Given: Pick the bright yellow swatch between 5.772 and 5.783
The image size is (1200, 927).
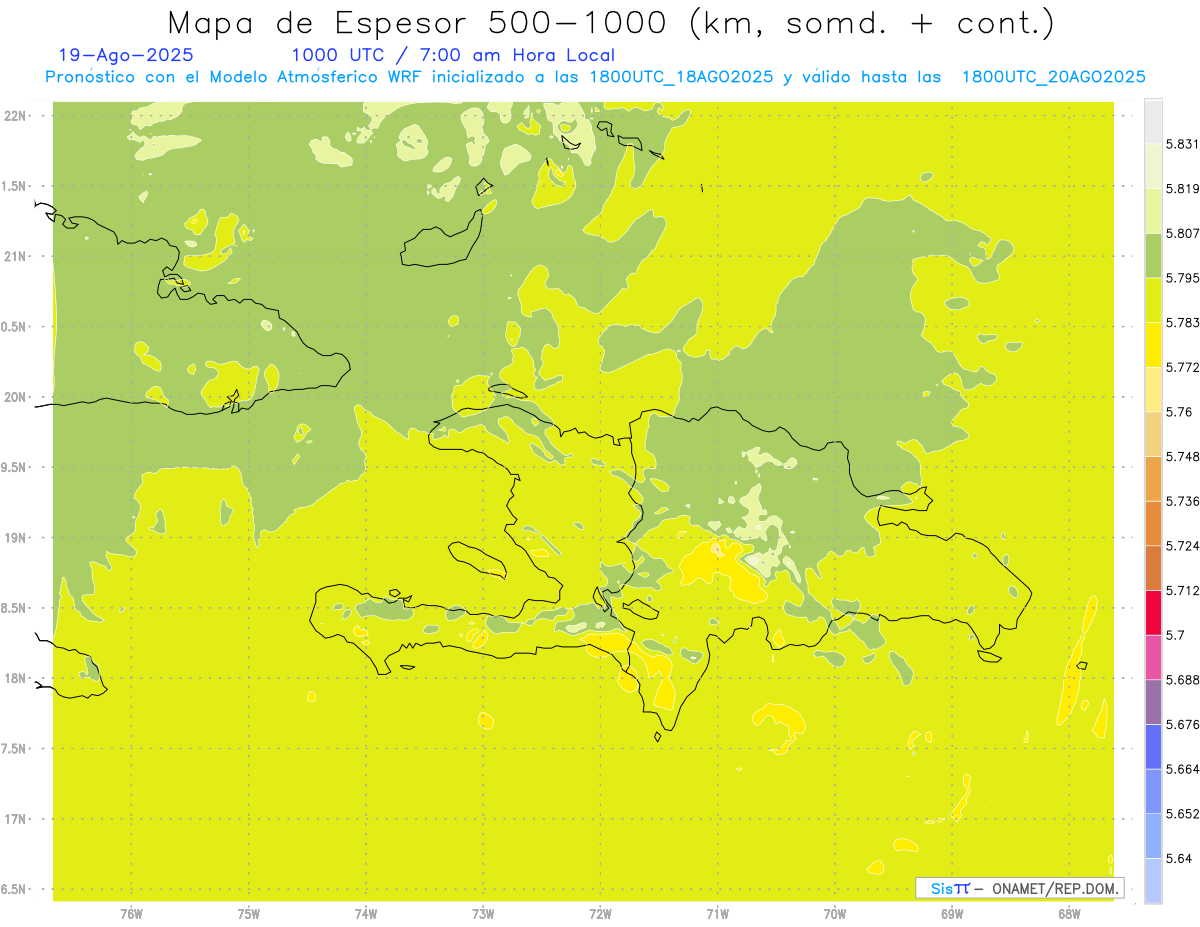Looking at the screenshot, I should click(x=1153, y=344).
